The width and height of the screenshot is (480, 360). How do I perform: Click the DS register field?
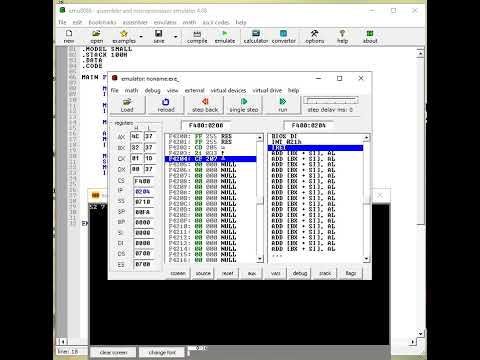click(x=144, y=253)
